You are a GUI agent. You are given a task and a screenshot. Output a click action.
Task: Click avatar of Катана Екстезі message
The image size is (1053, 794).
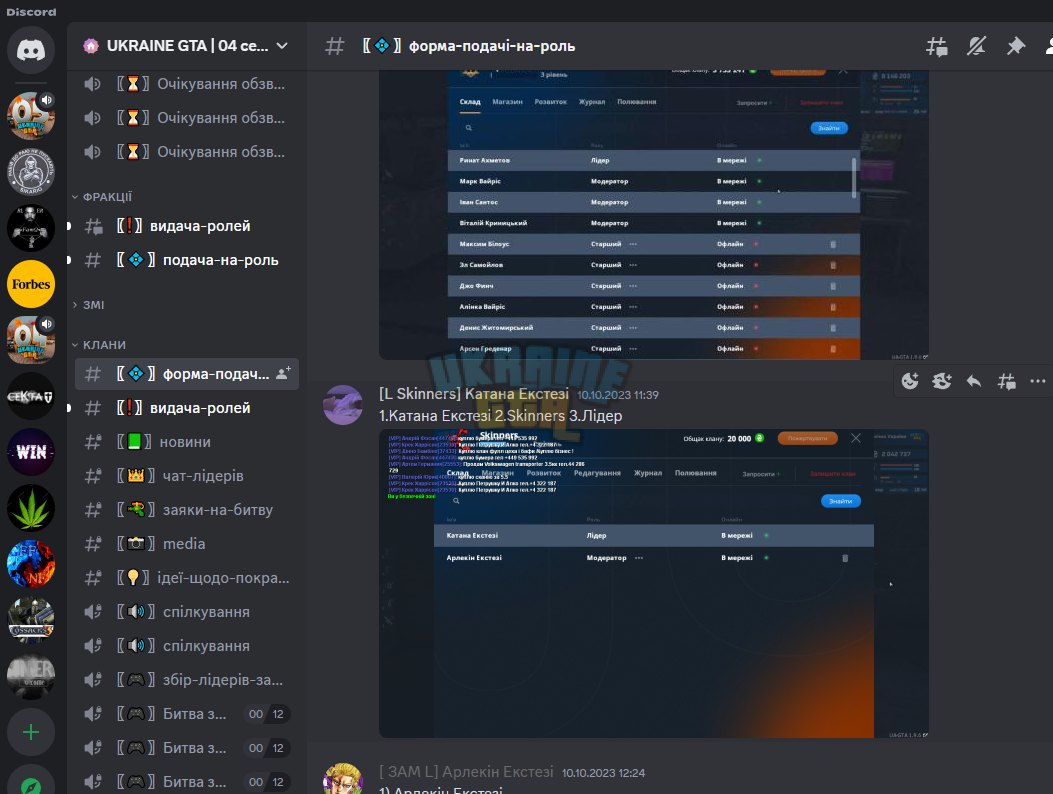[x=343, y=405]
